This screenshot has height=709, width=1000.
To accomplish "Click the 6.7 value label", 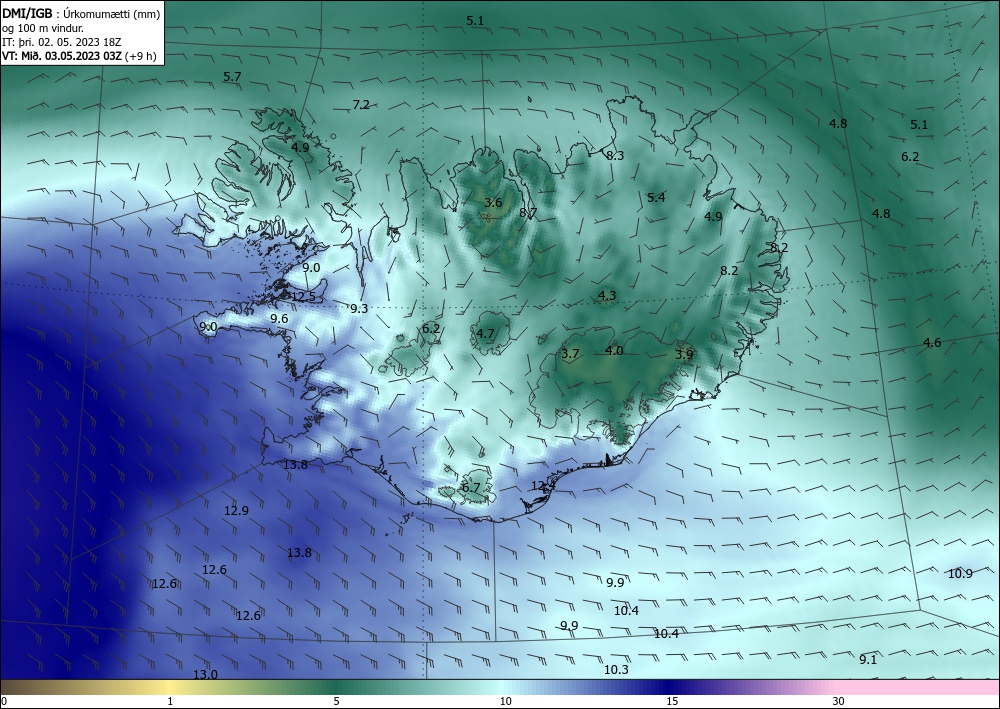I will click(471, 488).
